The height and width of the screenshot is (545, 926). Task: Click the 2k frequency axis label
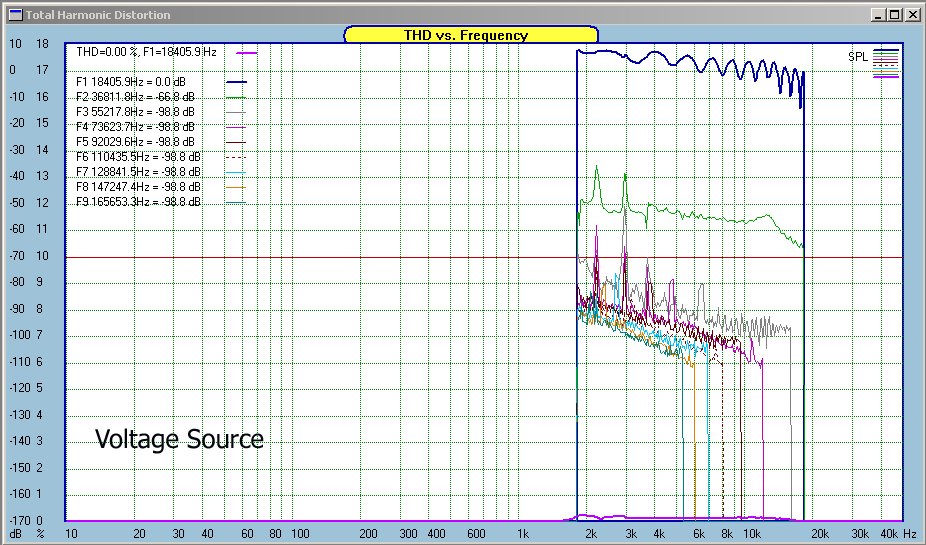coord(591,534)
